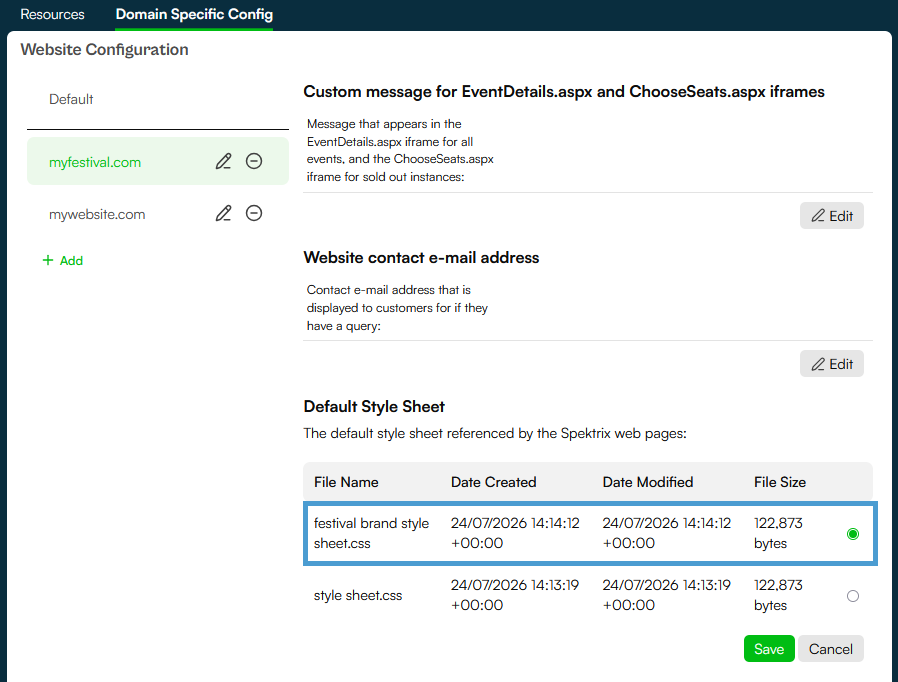Cancel the style sheet changes
This screenshot has width=898, height=682.
click(x=830, y=649)
